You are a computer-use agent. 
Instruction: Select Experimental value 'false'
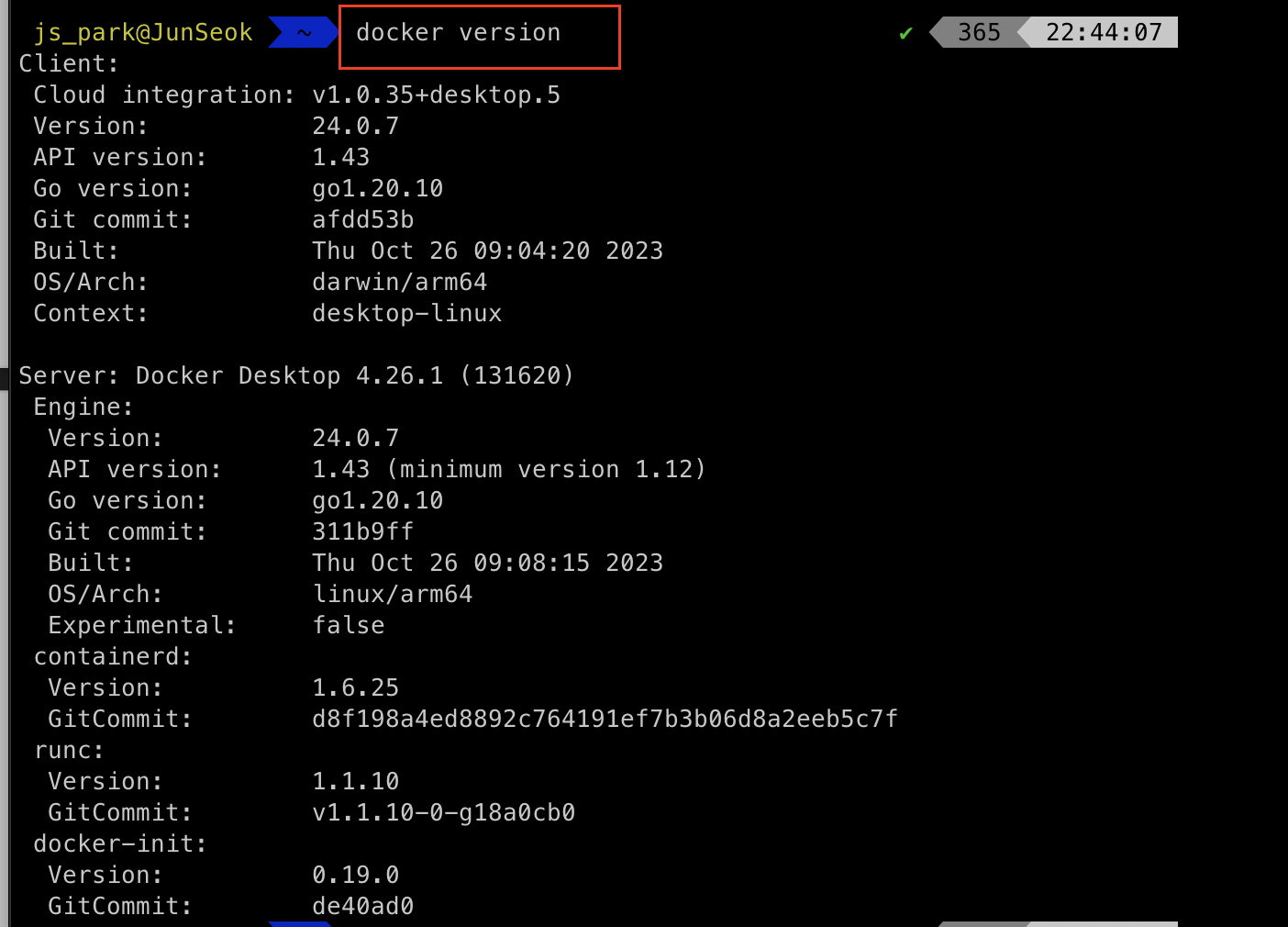[x=349, y=626]
